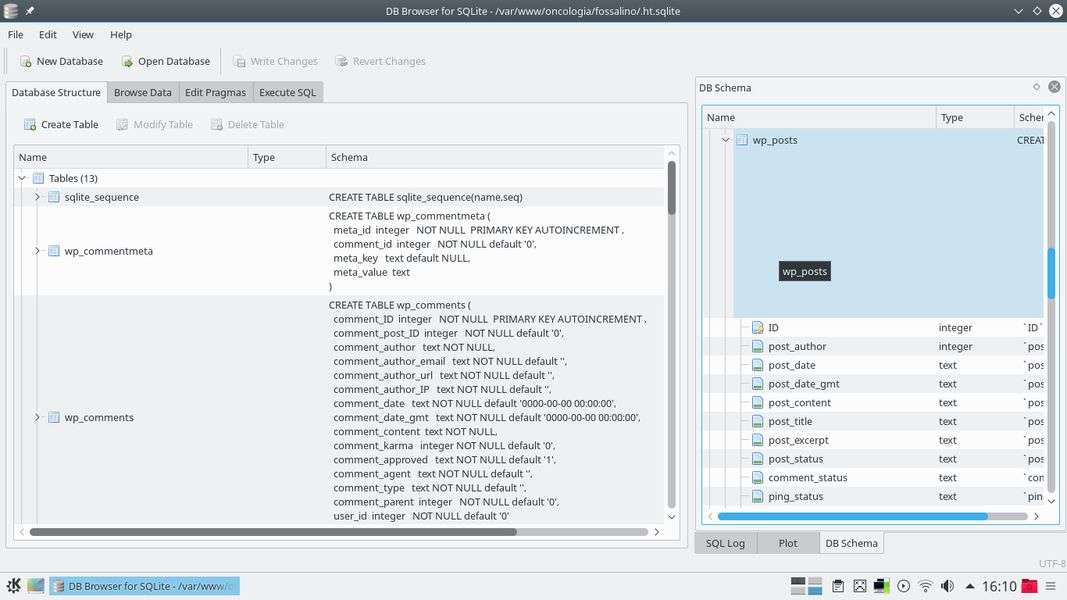Click the volume icon in system tray
The height and width of the screenshot is (600, 1067).
tap(946, 586)
